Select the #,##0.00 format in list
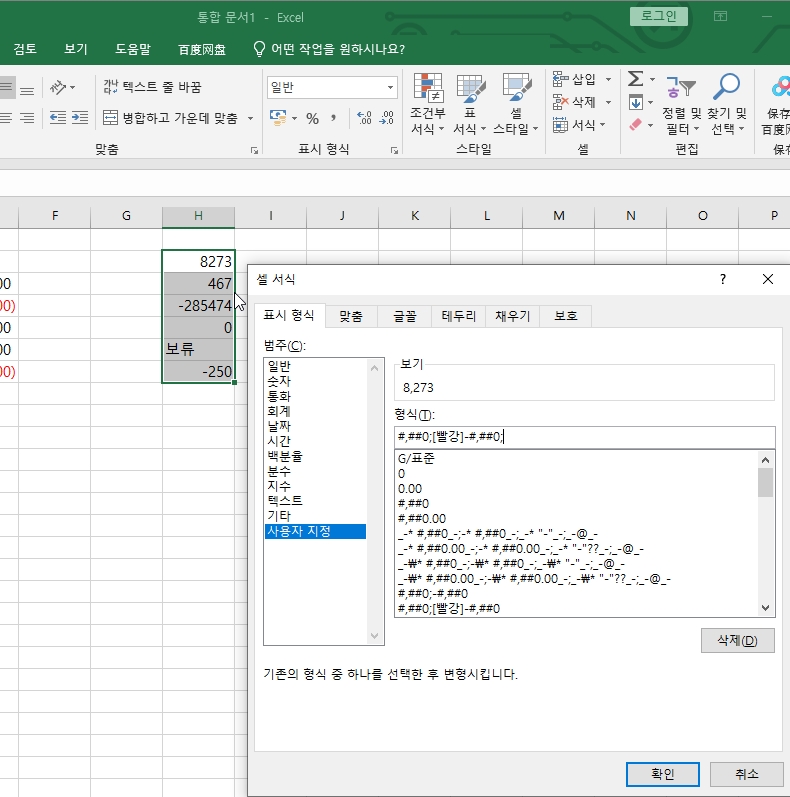This screenshot has height=797, width=790. (x=575, y=518)
